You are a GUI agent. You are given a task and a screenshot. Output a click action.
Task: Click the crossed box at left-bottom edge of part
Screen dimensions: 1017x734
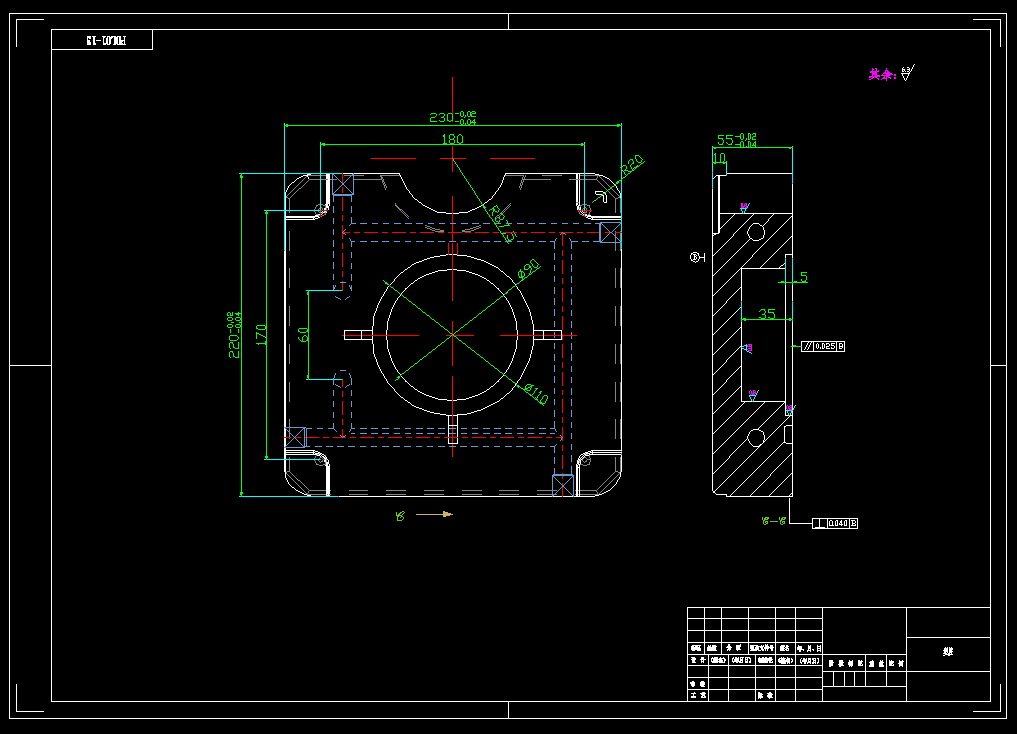[295, 437]
